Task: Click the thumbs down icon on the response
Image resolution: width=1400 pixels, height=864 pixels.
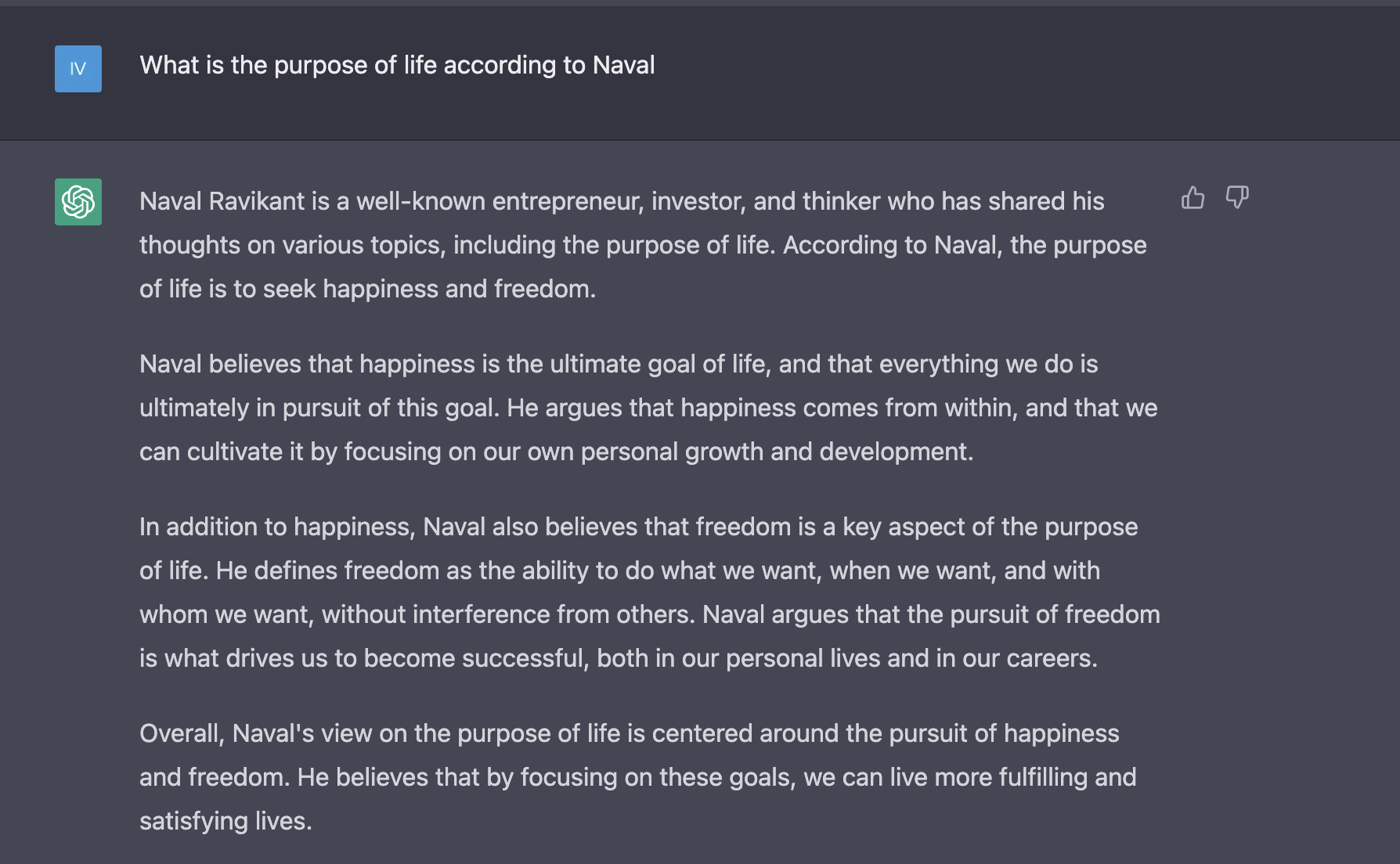Action: click(x=1237, y=197)
